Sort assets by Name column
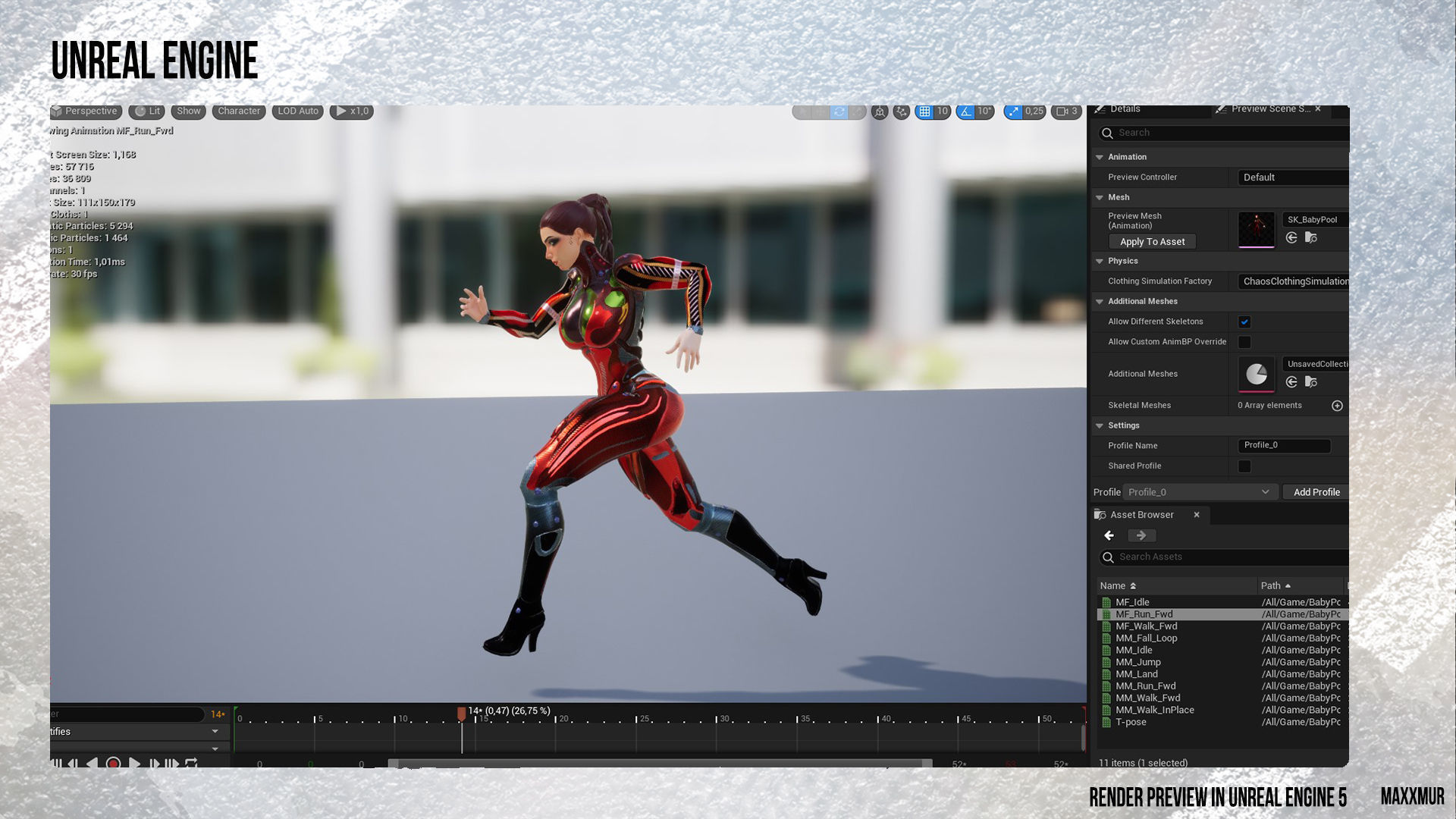The image size is (1456, 819). pyautogui.click(x=1177, y=586)
